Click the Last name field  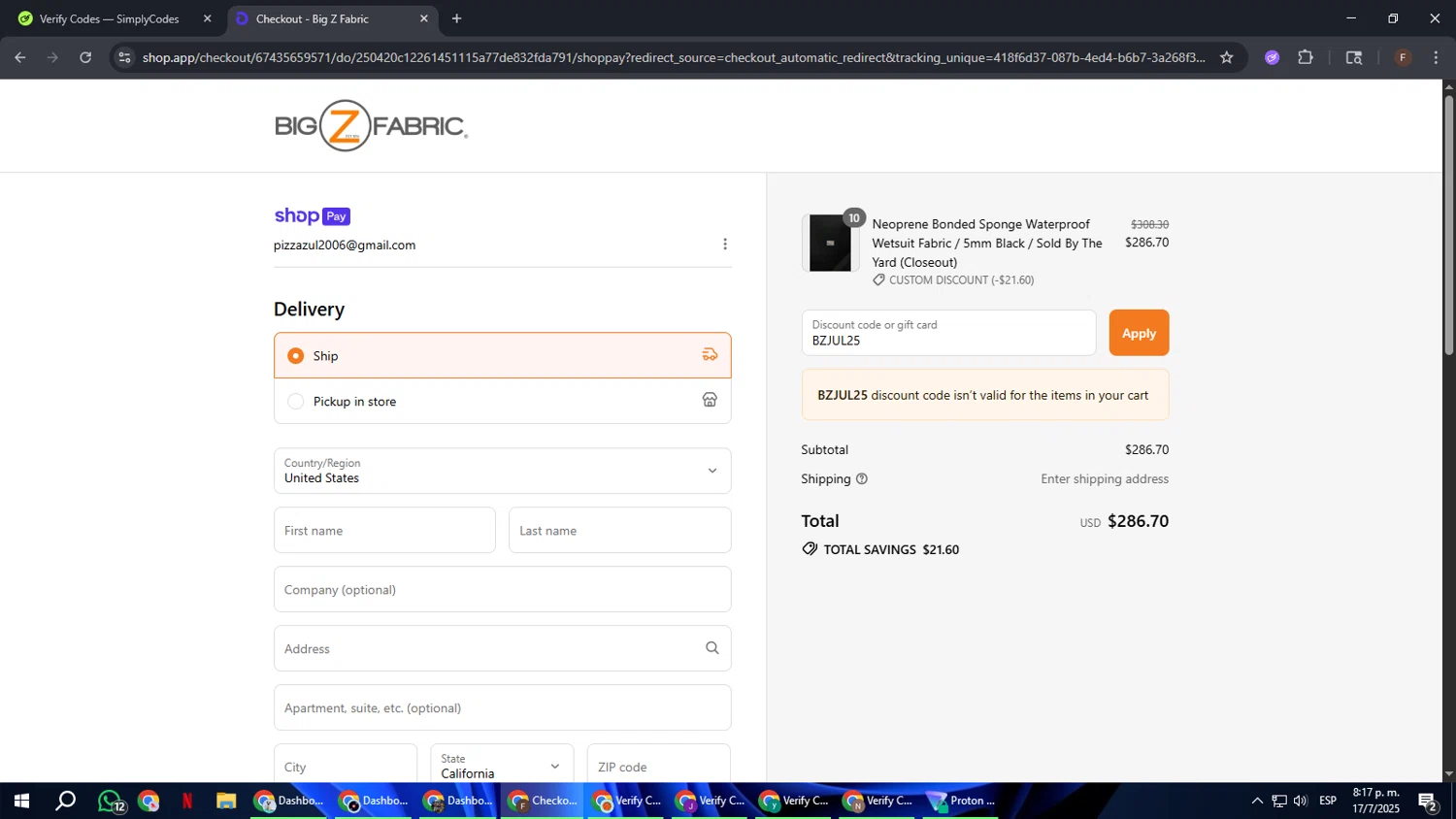620,531
